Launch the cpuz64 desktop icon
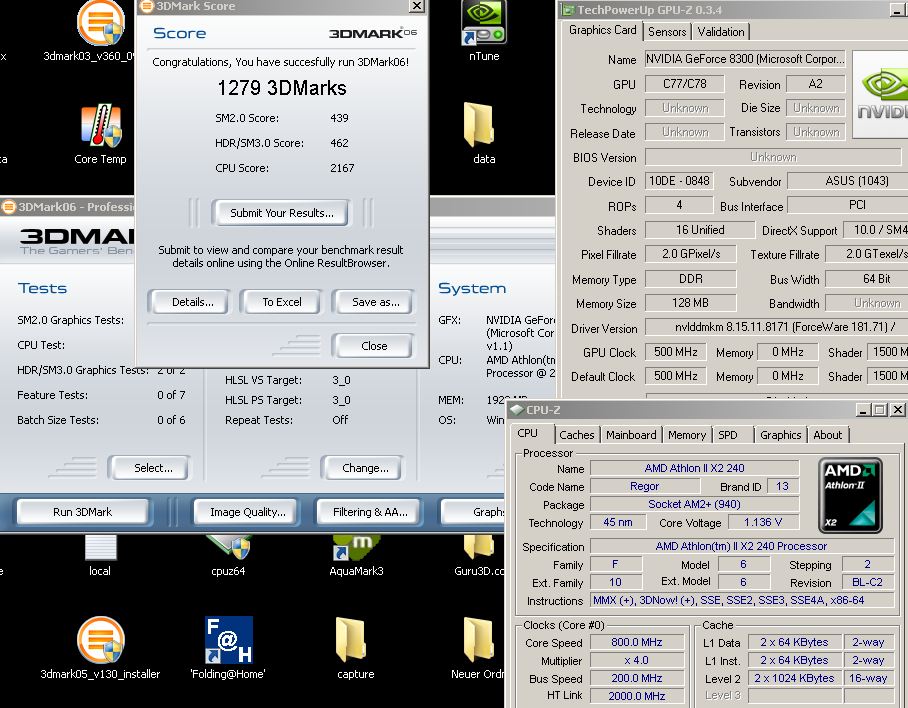Screen dimensions: 908x708 (x=228, y=548)
